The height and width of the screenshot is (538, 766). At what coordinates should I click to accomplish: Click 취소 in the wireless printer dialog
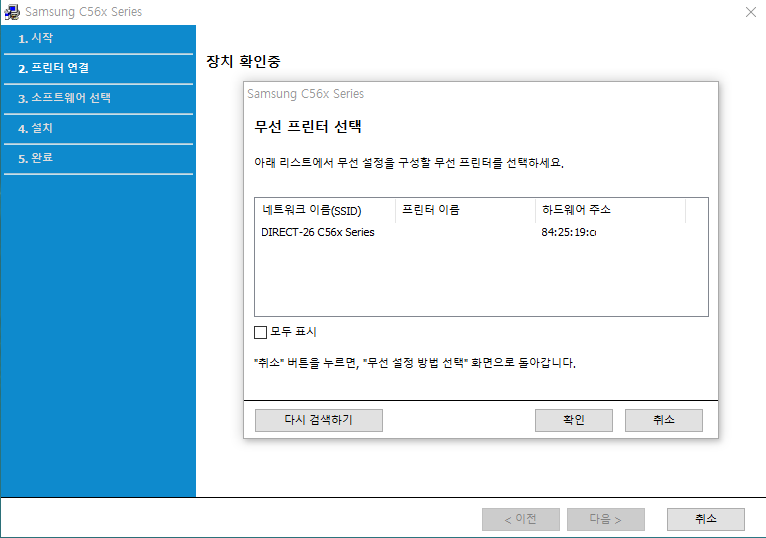click(663, 420)
